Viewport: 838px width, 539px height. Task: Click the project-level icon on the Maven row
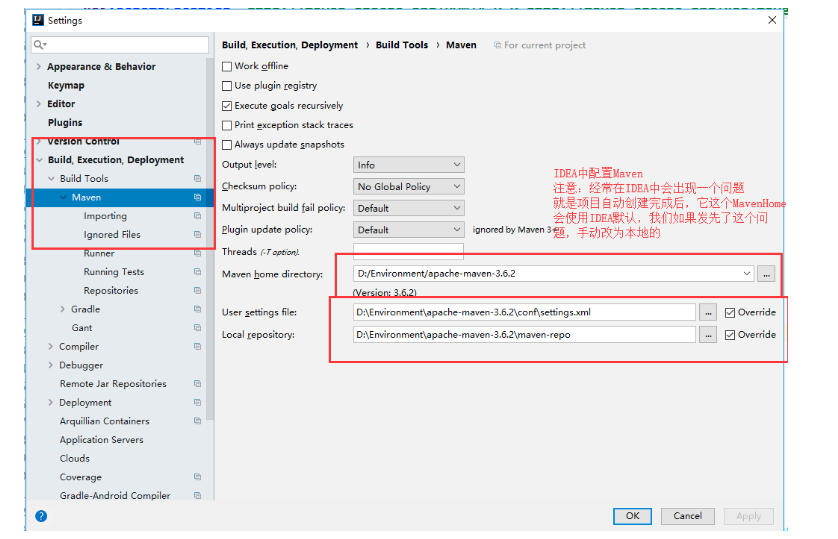click(197, 197)
